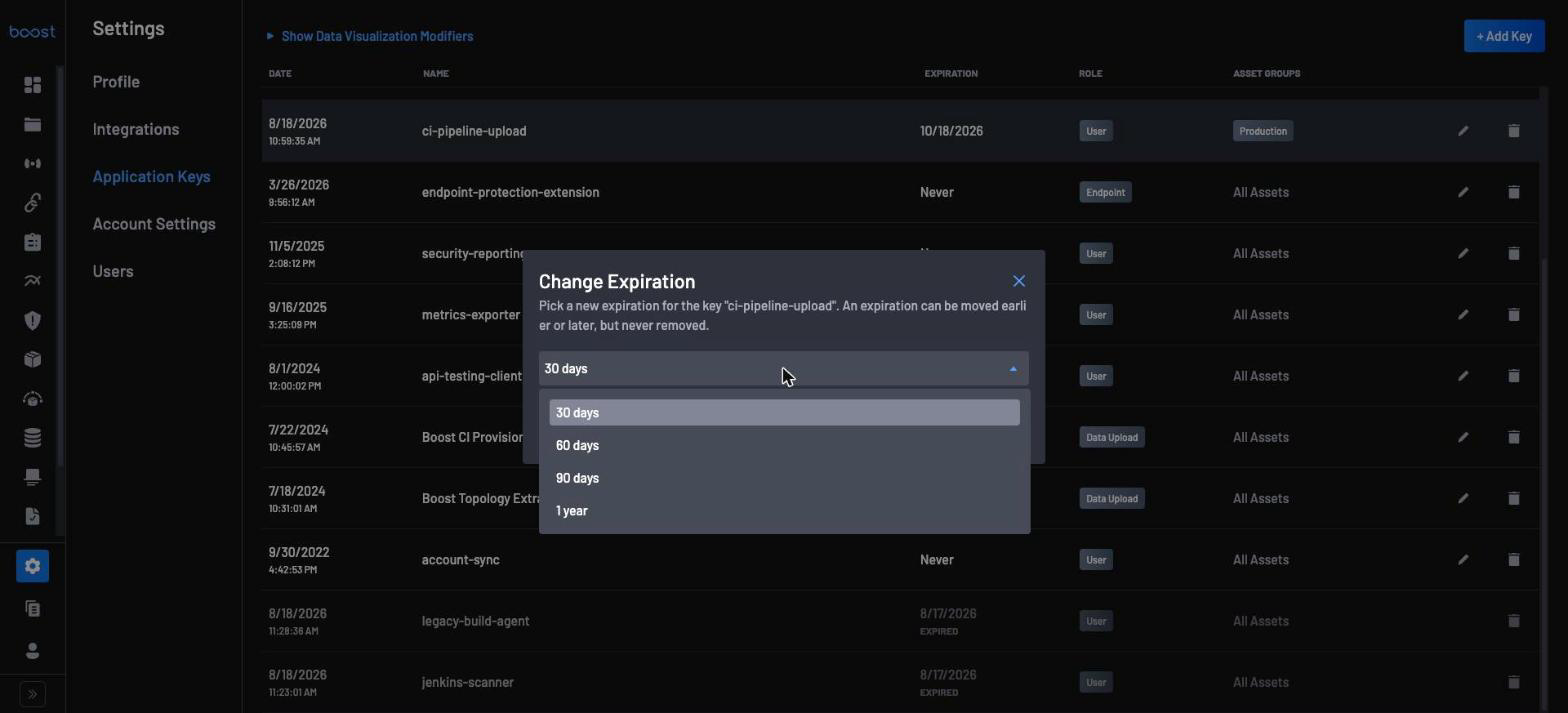Screen dimensions: 1568x713
Task: Delete the Boost CI Provision key
Action: pyautogui.click(x=1513, y=437)
